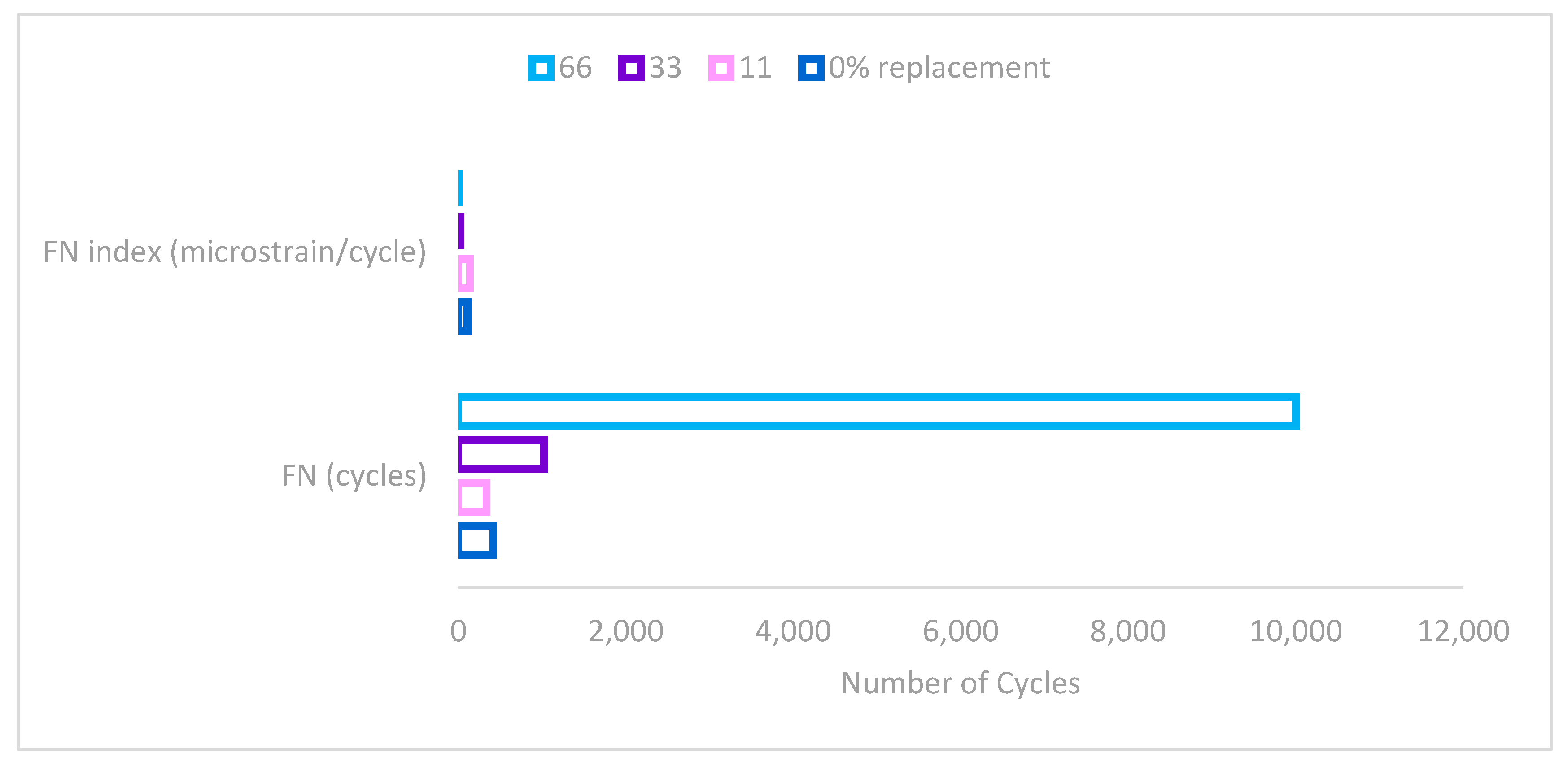
Task: Select the long cyan FN (cycles) bar
Action: tap(878, 412)
